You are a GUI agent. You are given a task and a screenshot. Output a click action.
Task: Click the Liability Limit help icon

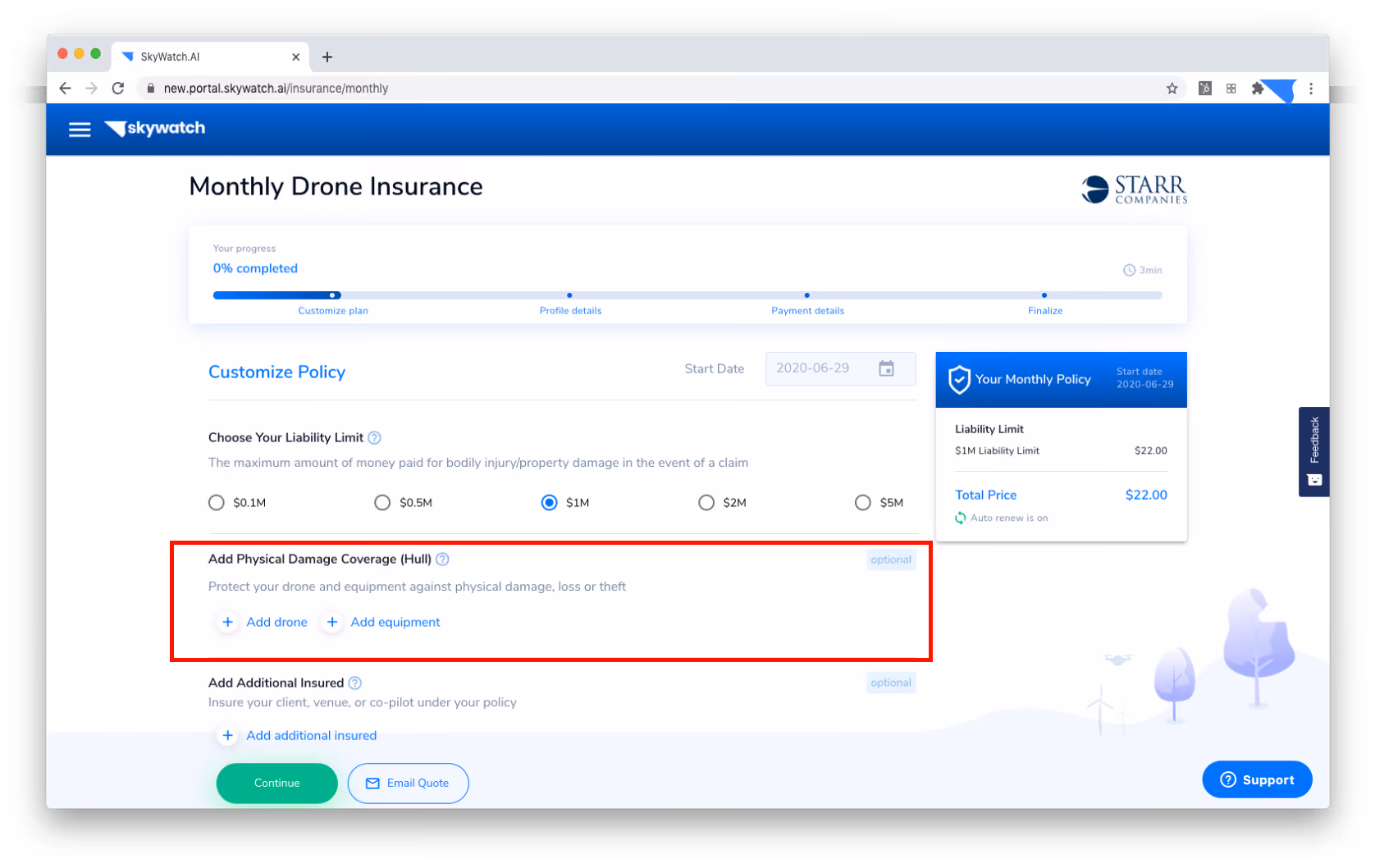pos(374,438)
